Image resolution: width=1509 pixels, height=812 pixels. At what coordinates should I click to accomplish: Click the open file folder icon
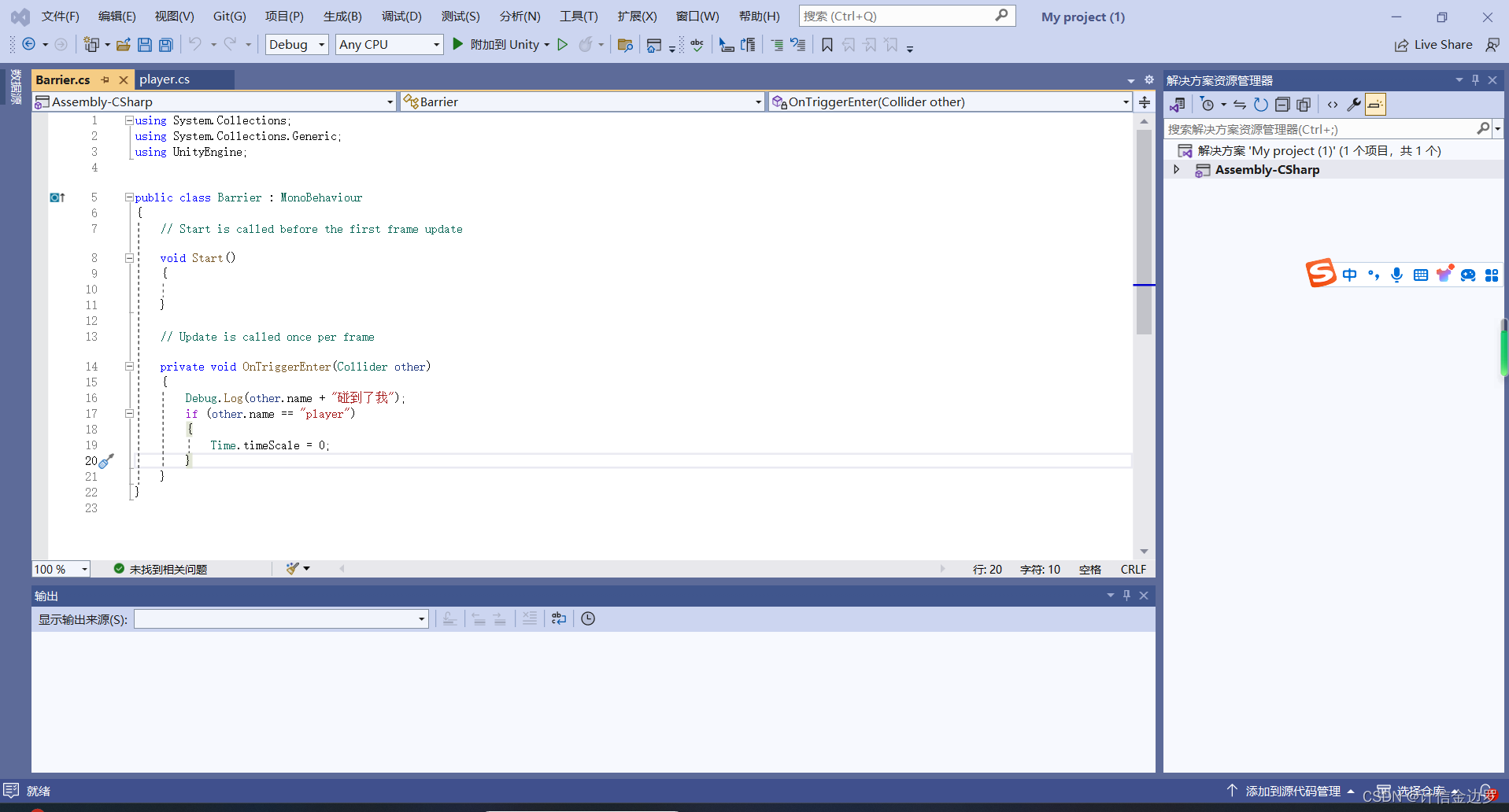pyautogui.click(x=124, y=45)
